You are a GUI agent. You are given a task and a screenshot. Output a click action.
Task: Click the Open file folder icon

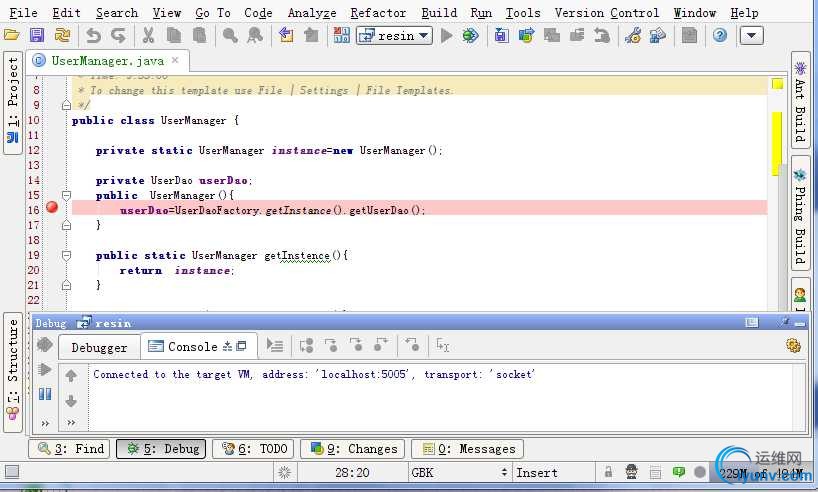tap(11, 35)
